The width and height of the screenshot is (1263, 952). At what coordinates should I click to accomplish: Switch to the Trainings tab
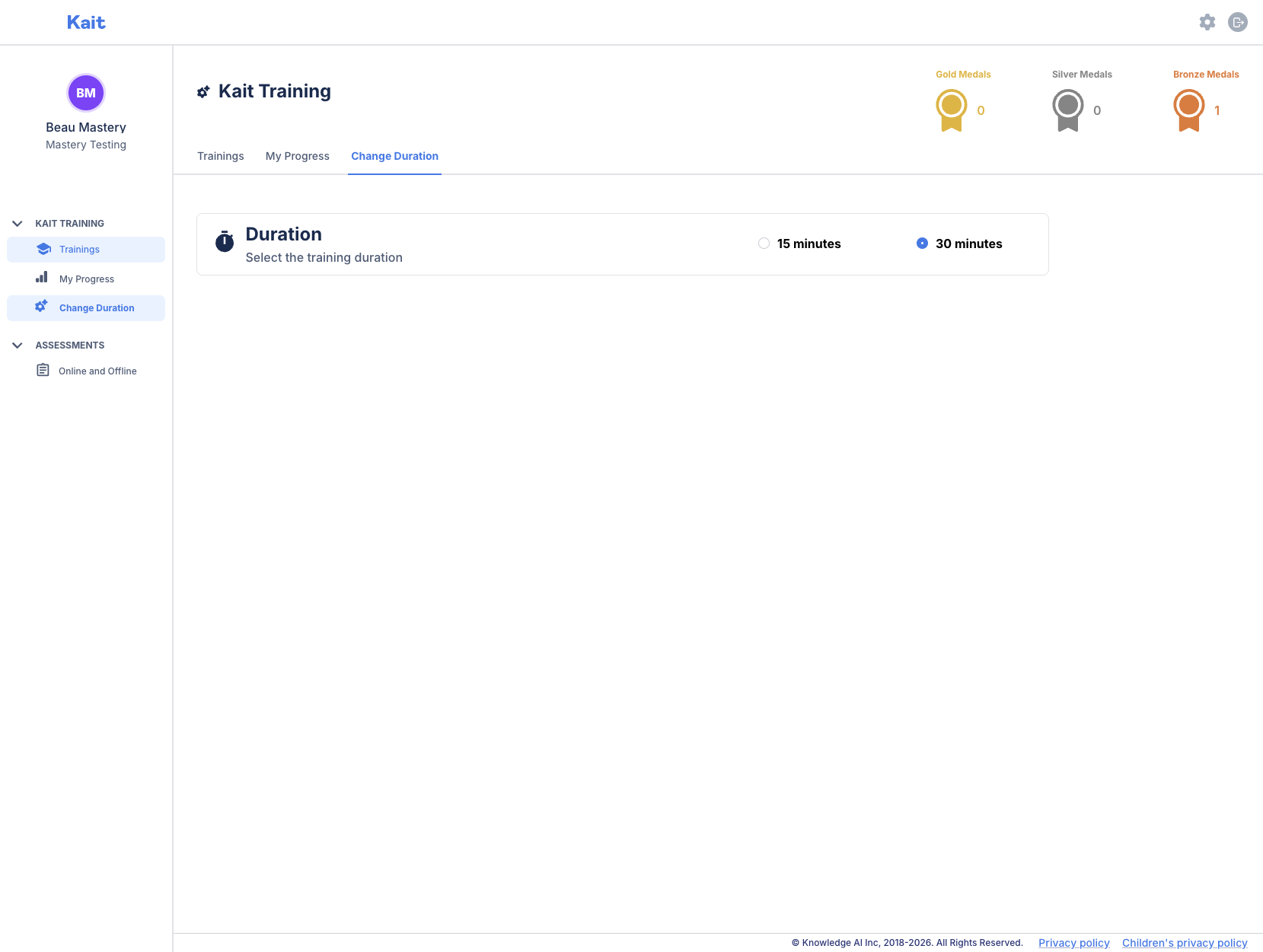pos(221,156)
